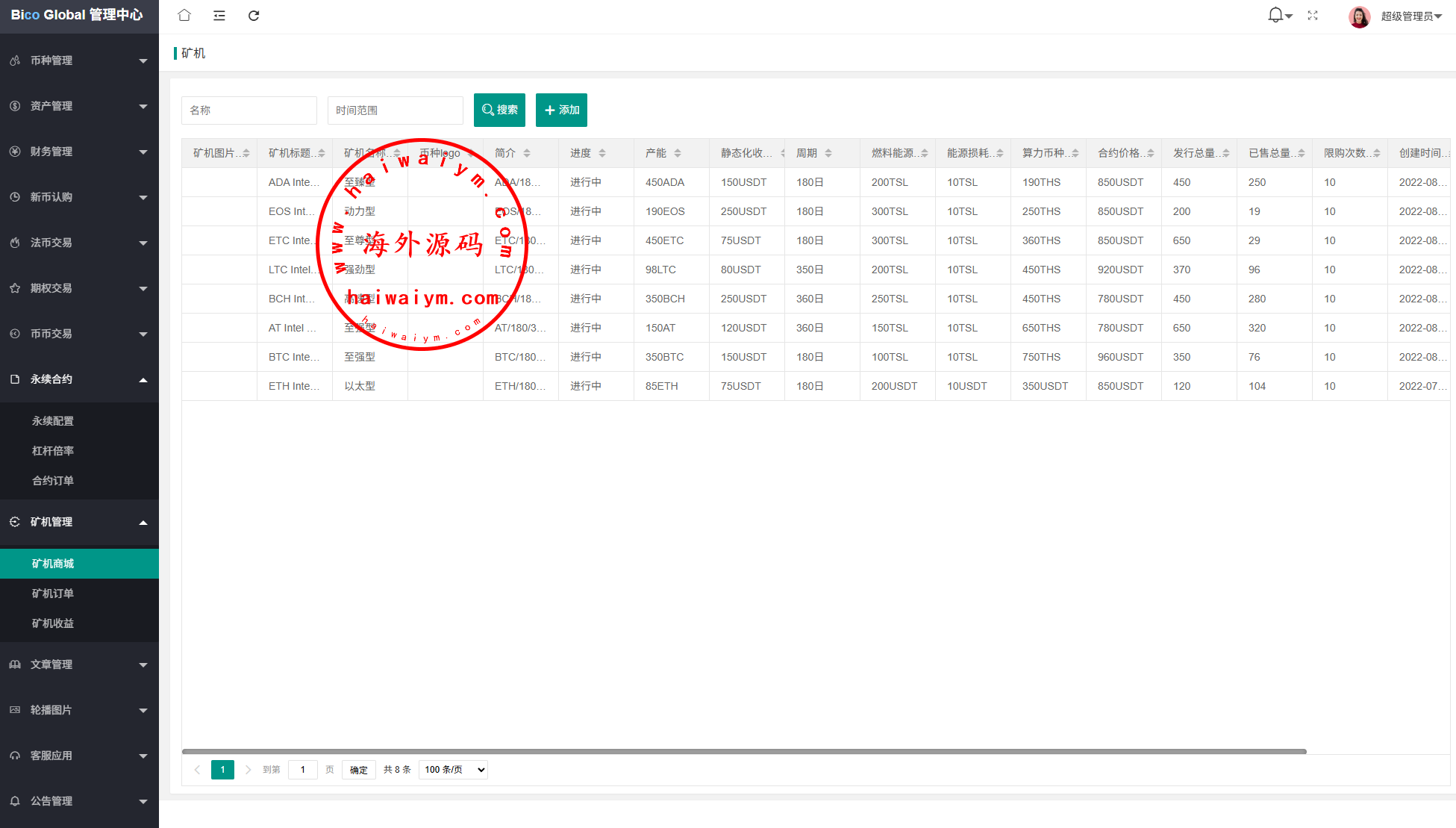This screenshot has width=1456, height=828.
Task: Click the super admin avatar image
Action: point(1359,16)
